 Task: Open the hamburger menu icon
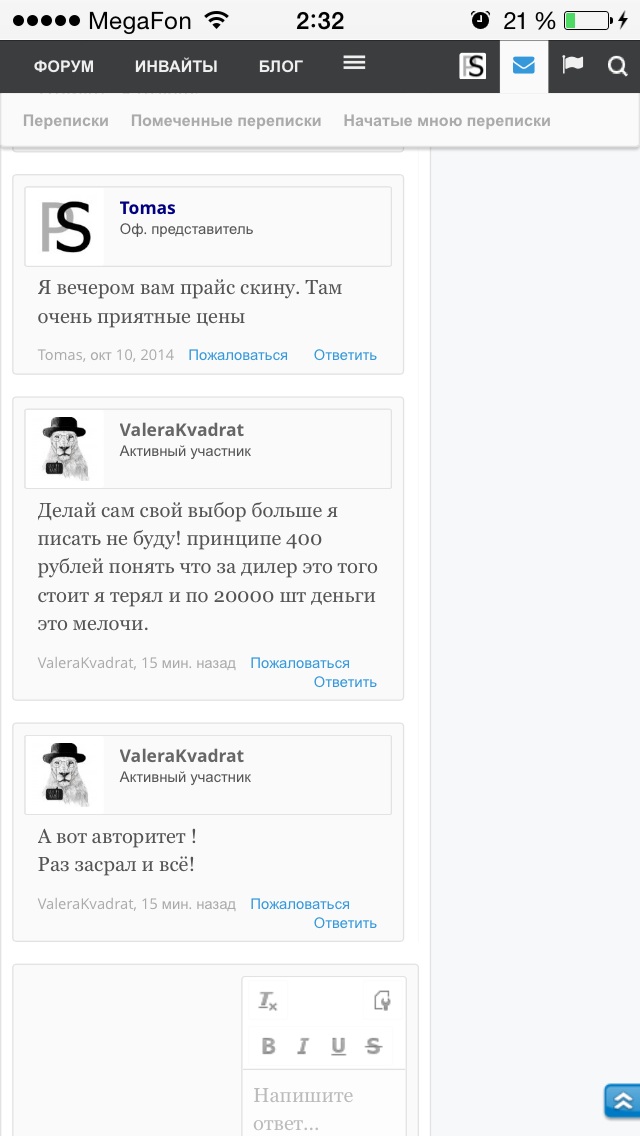click(354, 64)
